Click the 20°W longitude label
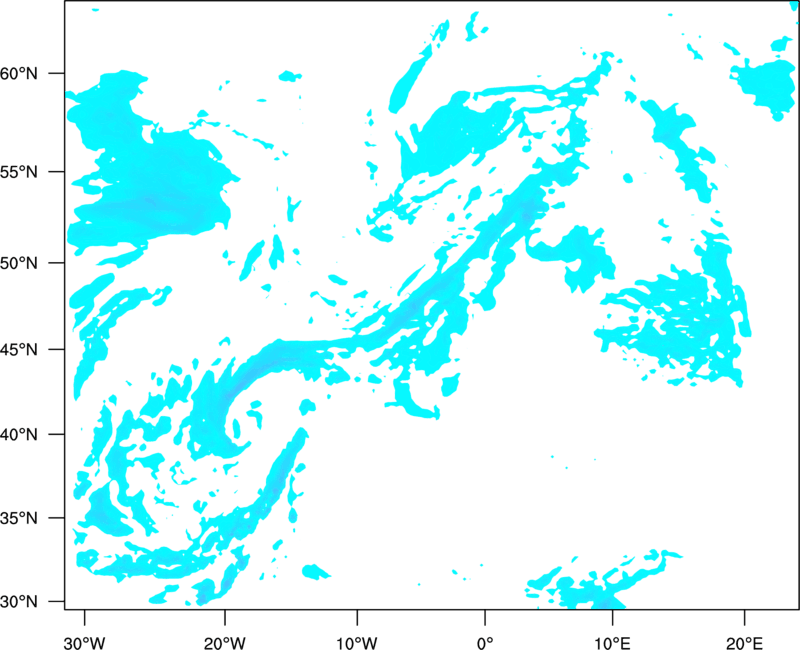The width and height of the screenshot is (800, 650). click(x=224, y=643)
